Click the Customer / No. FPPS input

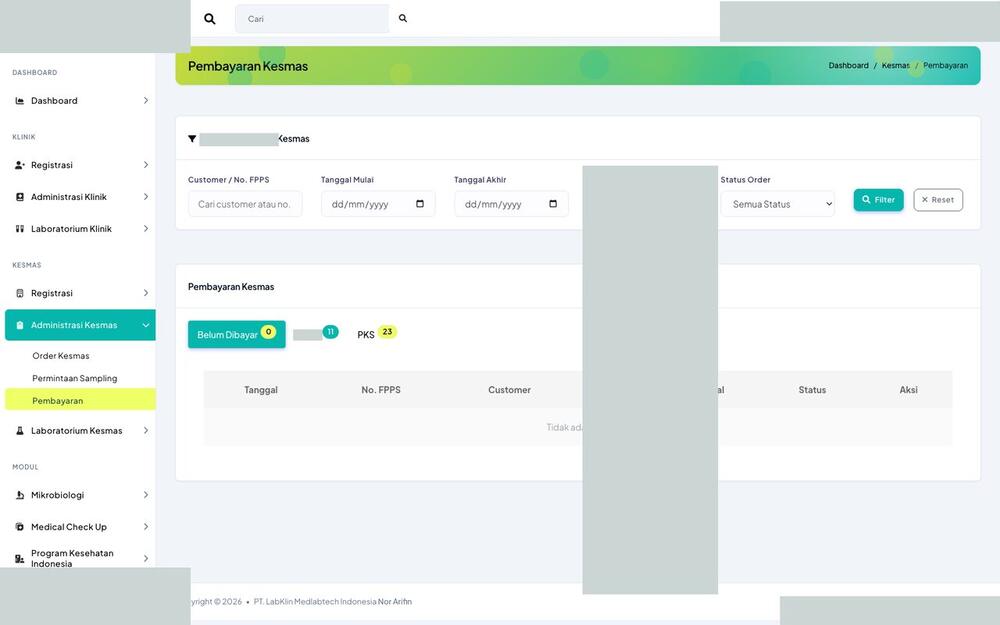245,204
